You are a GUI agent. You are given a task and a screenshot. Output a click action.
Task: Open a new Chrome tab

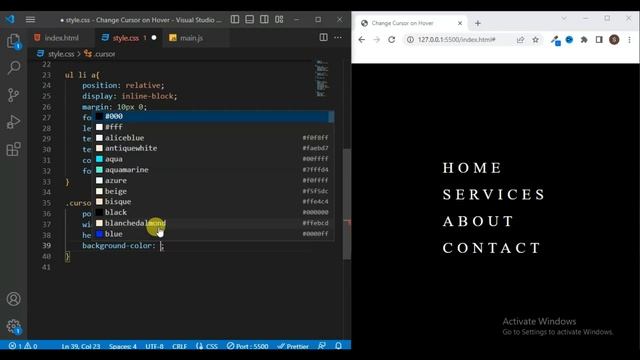click(478, 23)
